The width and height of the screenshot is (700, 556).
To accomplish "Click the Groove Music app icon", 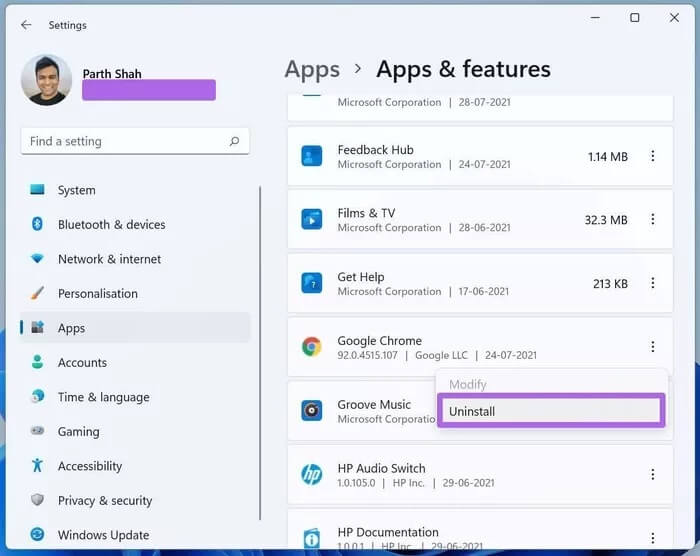I will [312, 410].
